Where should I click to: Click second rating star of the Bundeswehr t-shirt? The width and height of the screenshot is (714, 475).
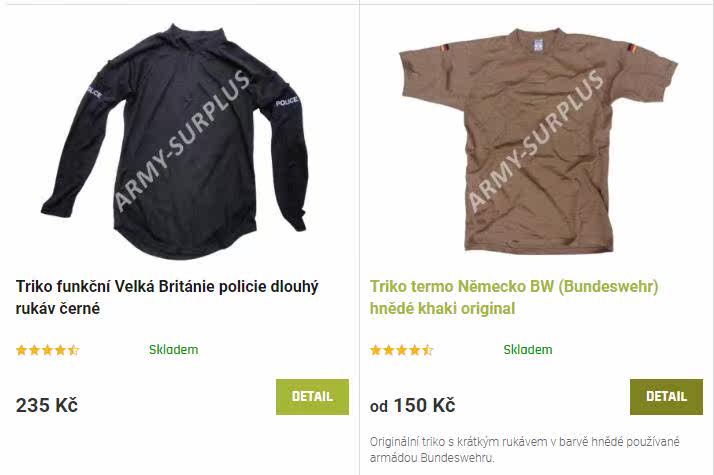(388, 350)
